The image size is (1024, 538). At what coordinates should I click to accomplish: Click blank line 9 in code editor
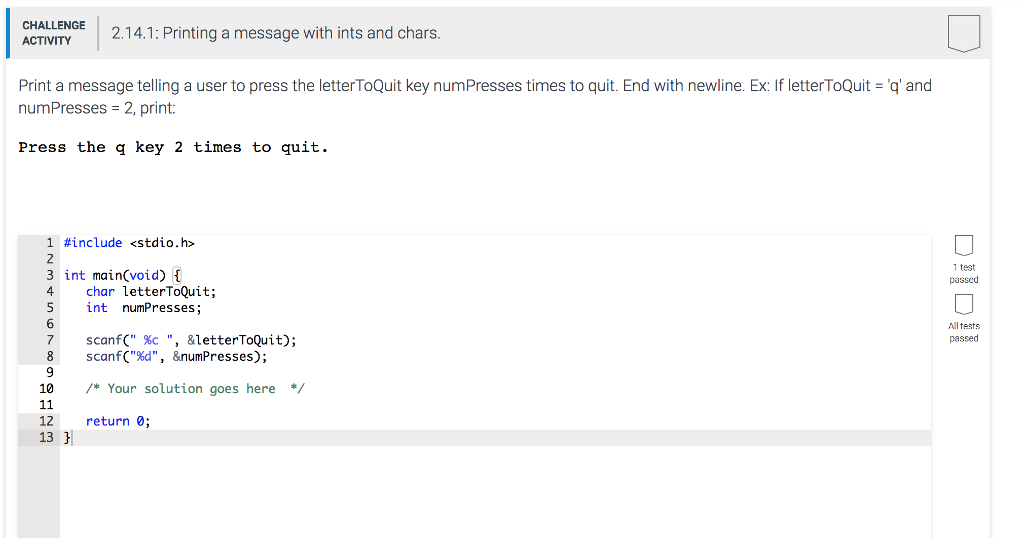pyautogui.click(x=495, y=372)
